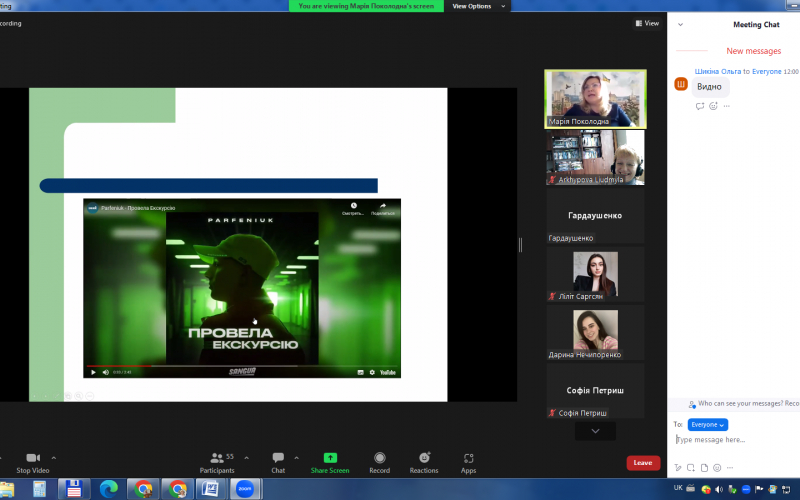Open the Participants panel icon

click(x=217, y=458)
